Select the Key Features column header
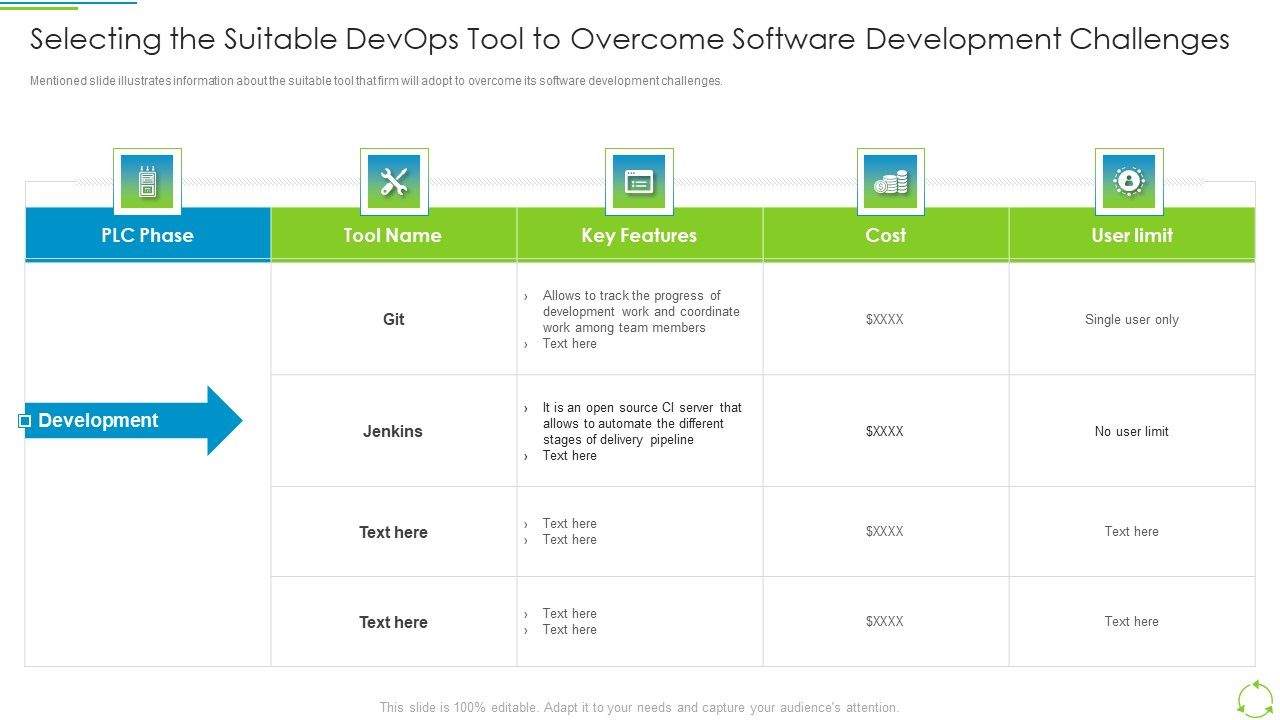The width and height of the screenshot is (1280, 720). (x=639, y=235)
